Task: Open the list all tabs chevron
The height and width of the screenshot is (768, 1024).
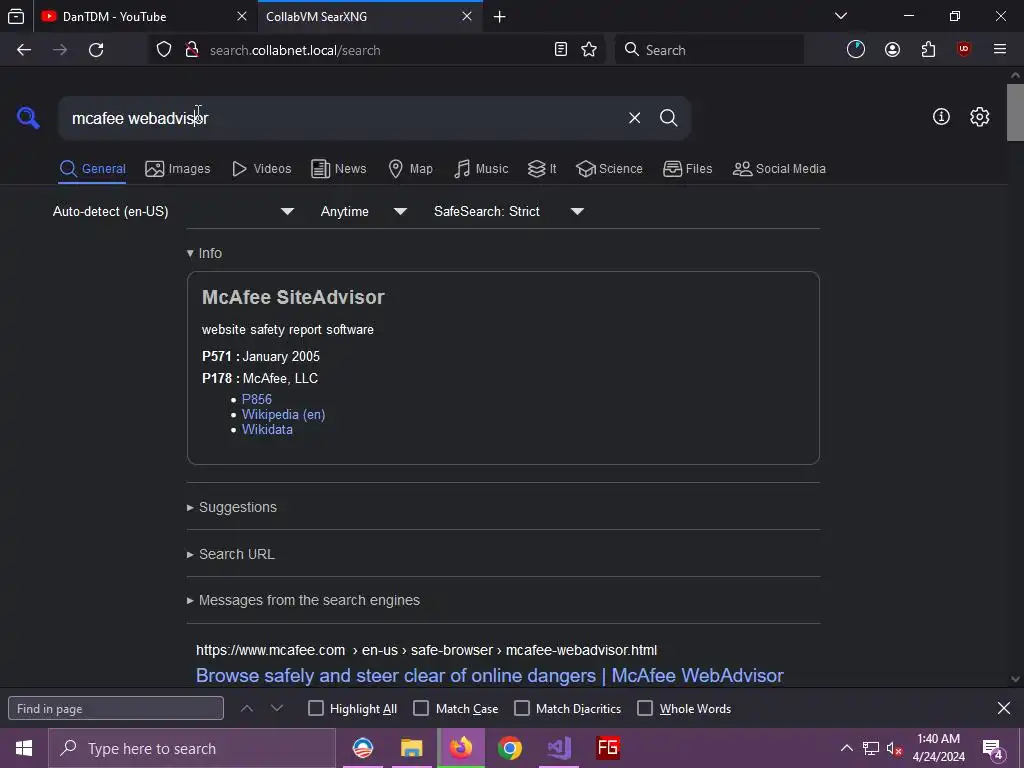Action: [841, 16]
